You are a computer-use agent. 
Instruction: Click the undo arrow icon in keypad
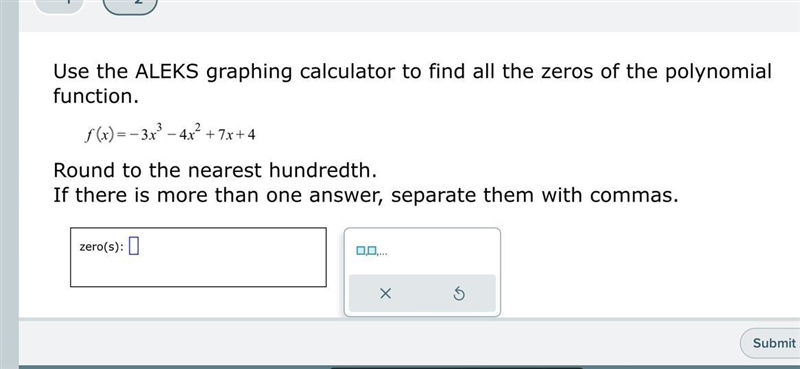point(459,294)
